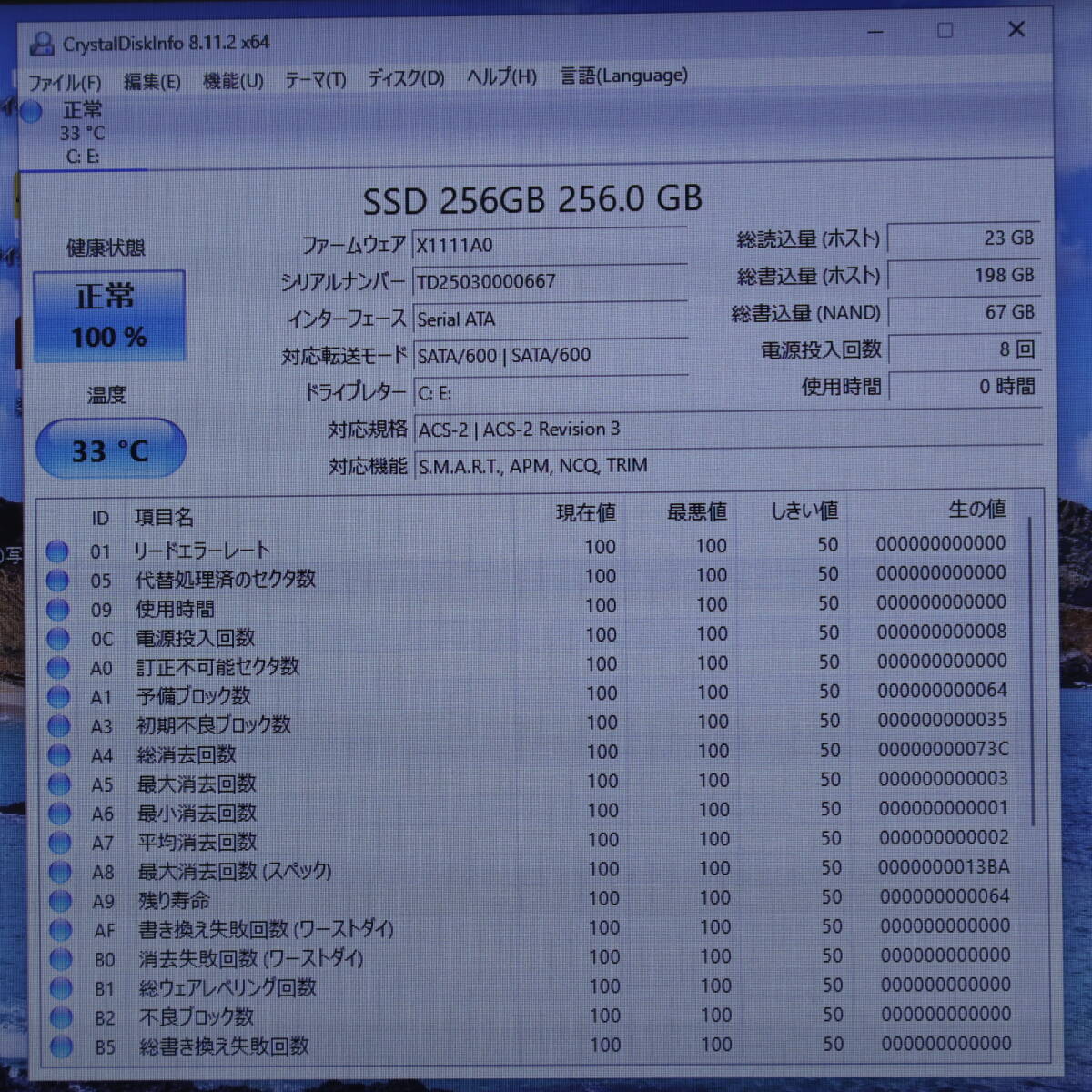Click raw value 00000000073C
This screenshot has height=1092, width=1092.
tap(943, 749)
